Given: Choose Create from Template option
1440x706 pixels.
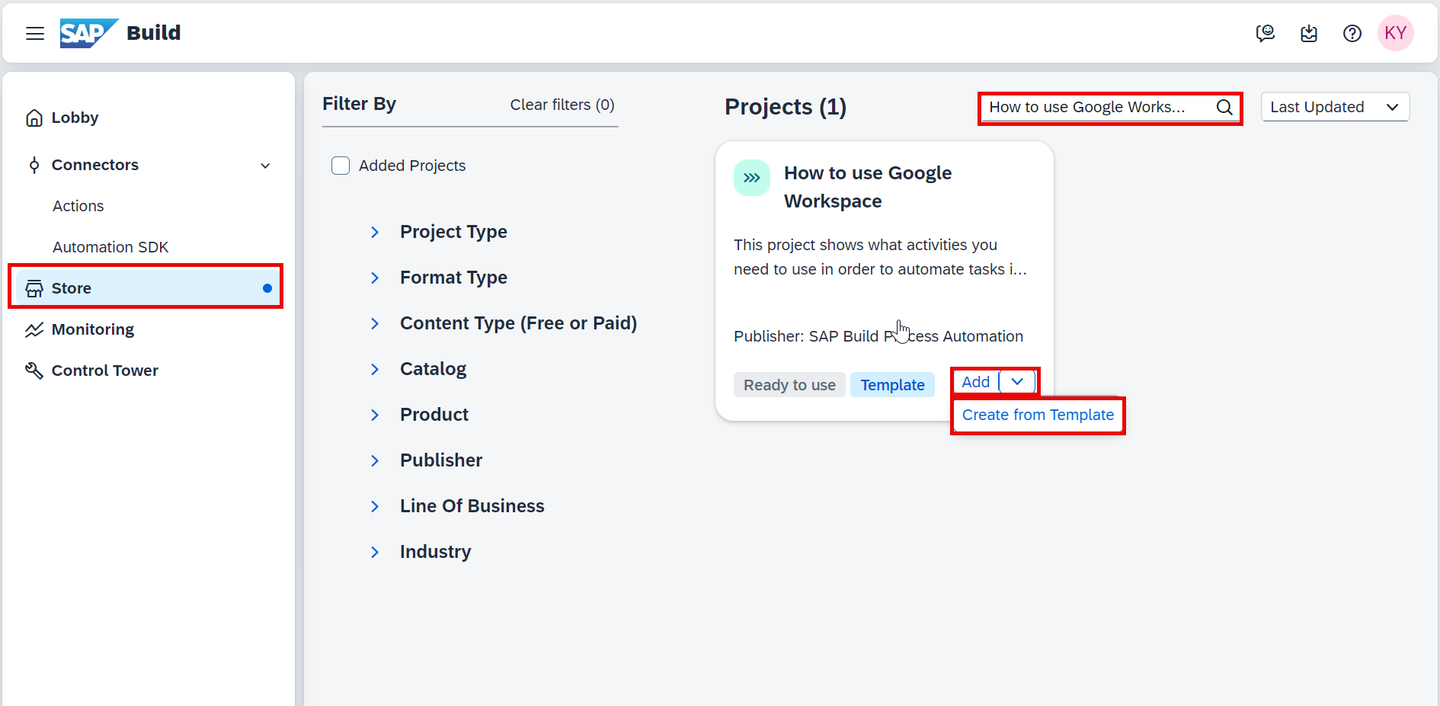Looking at the screenshot, I should pos(1038,415).
